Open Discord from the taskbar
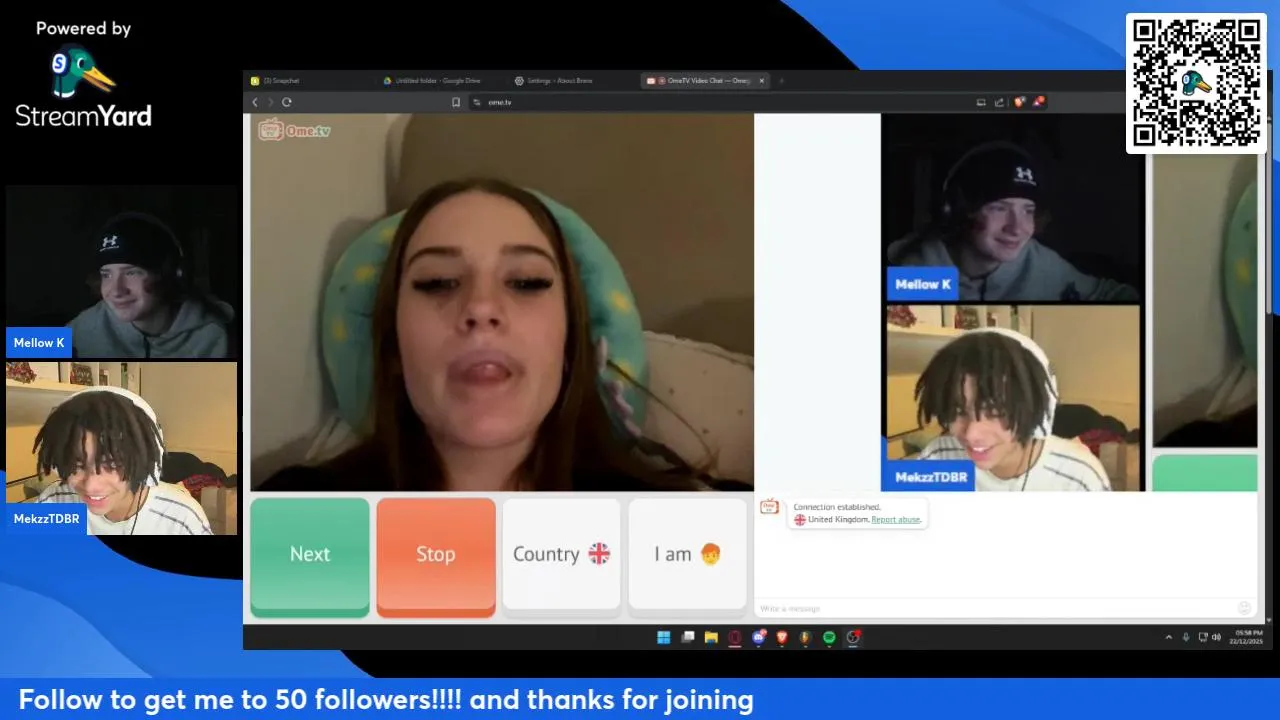 [x=759, y=637]
